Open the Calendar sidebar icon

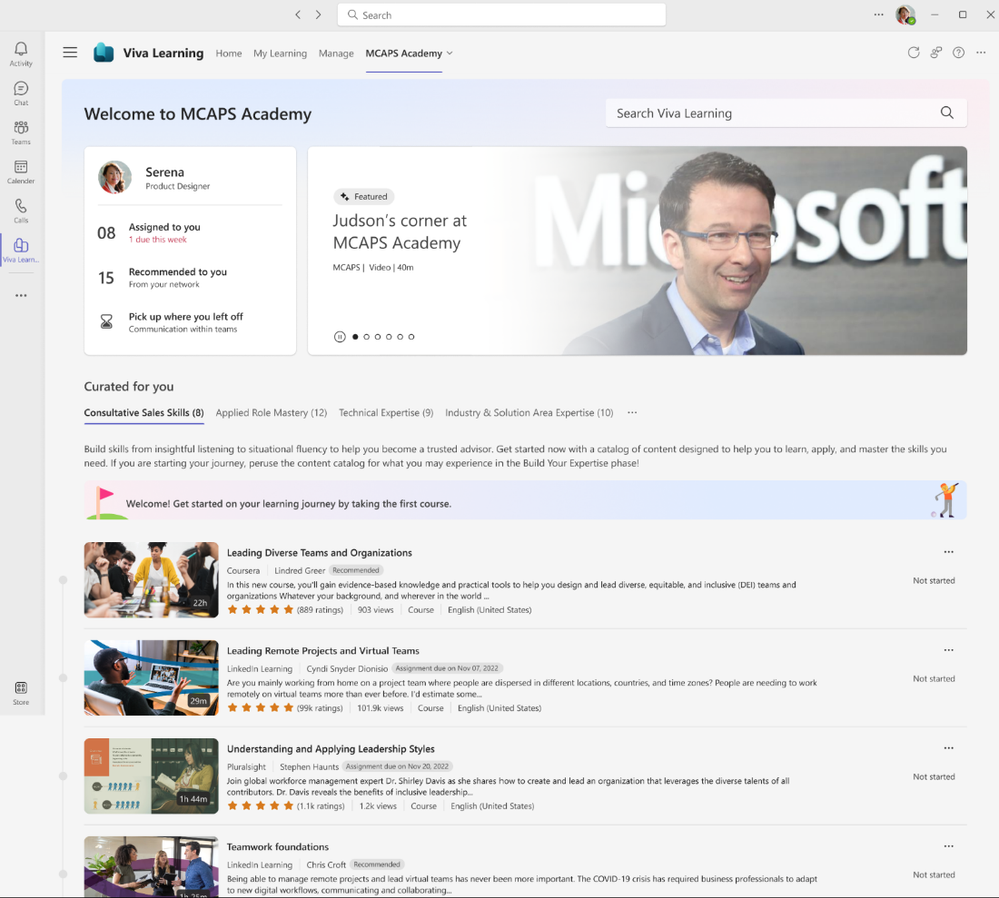click(x=21, y=171)
